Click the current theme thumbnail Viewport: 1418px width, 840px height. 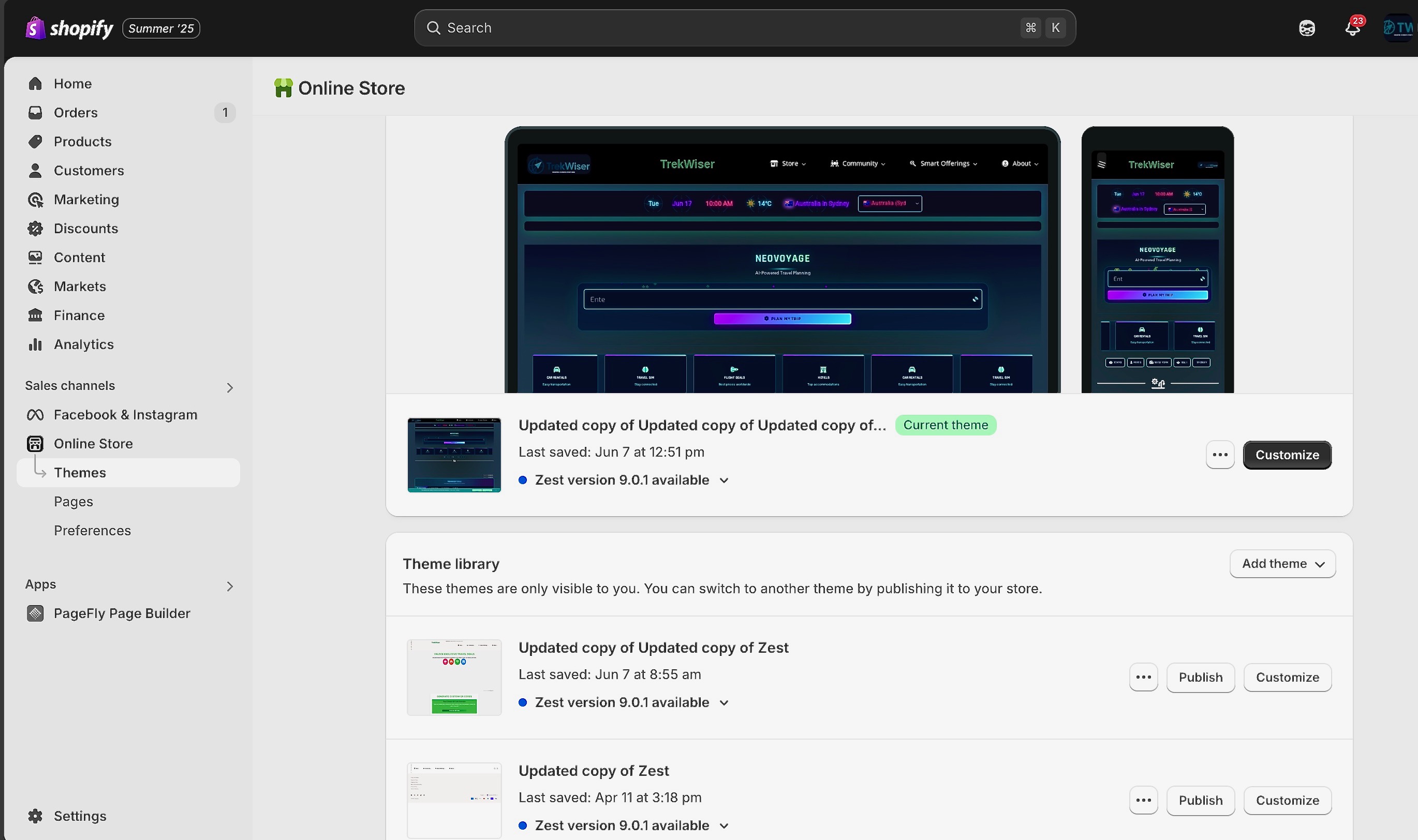click(454, 455)
